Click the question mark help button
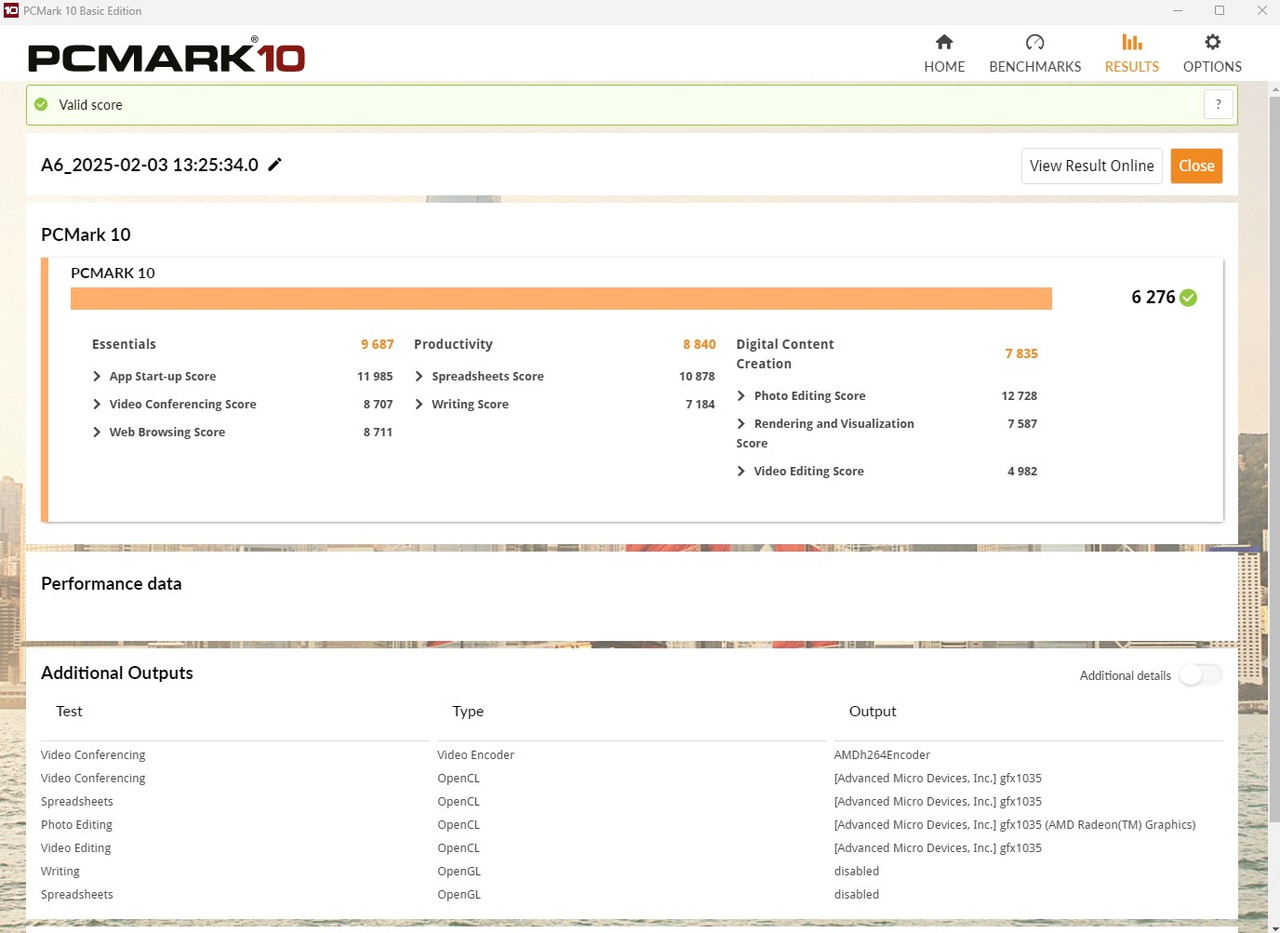1280x933 pixels. coord(1218,104)
